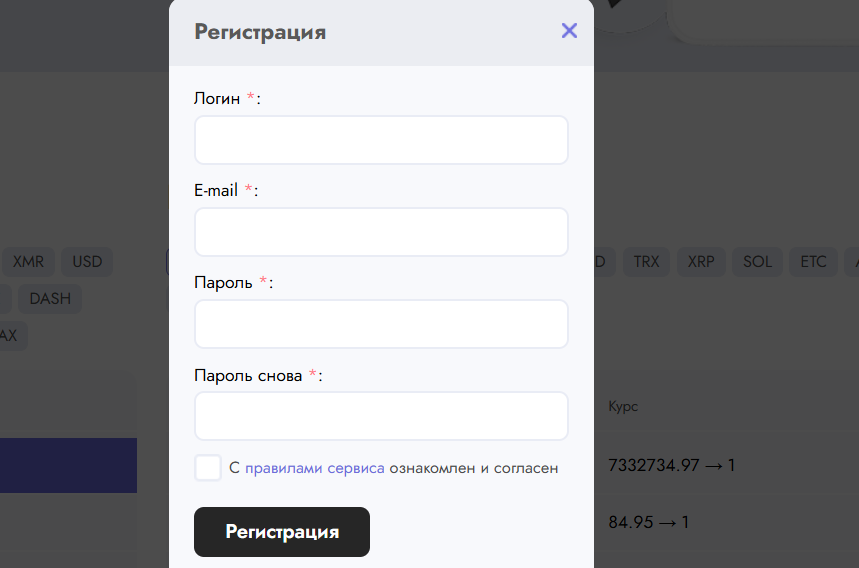
Task: Click the Курс column header
Action: pyautogui.click(x=623, y=407)
